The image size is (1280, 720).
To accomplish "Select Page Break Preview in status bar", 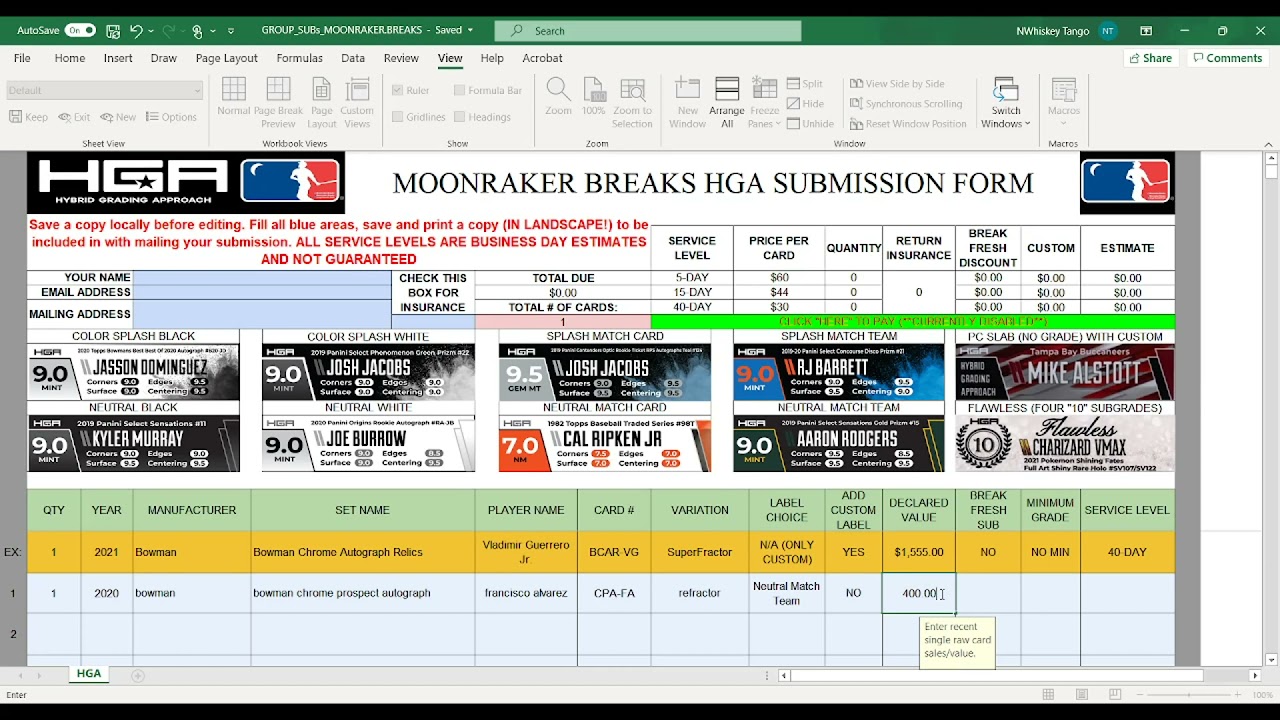I will (1114, 695).
